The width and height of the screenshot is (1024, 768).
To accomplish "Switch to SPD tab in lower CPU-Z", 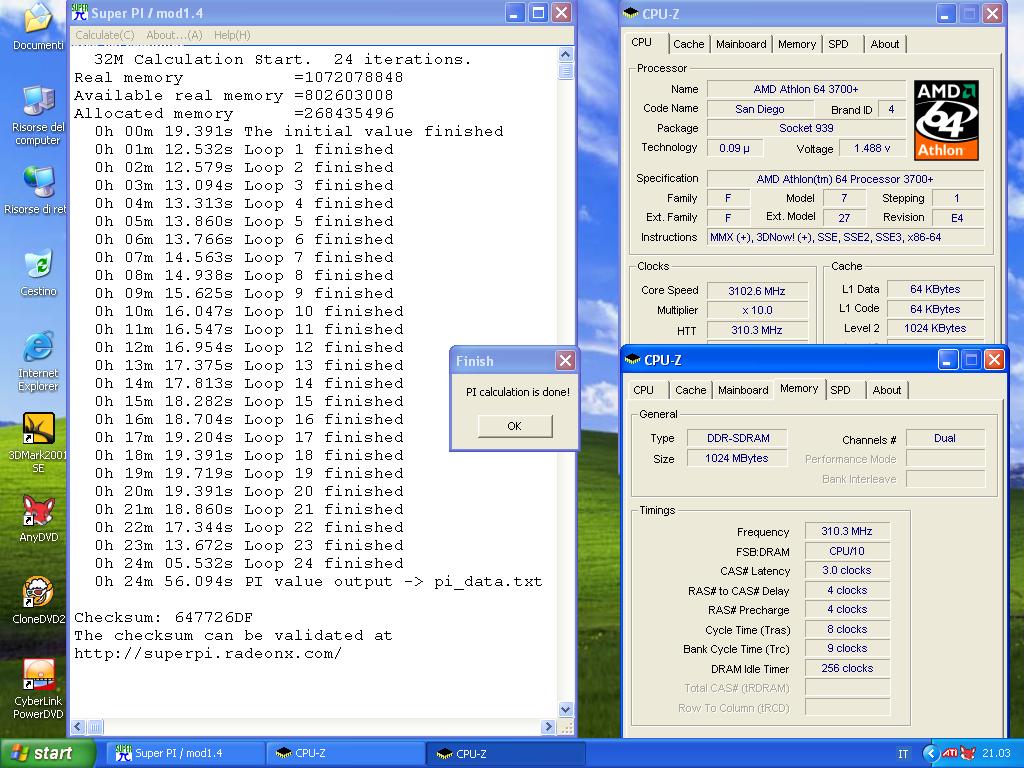I will [840, 390].
